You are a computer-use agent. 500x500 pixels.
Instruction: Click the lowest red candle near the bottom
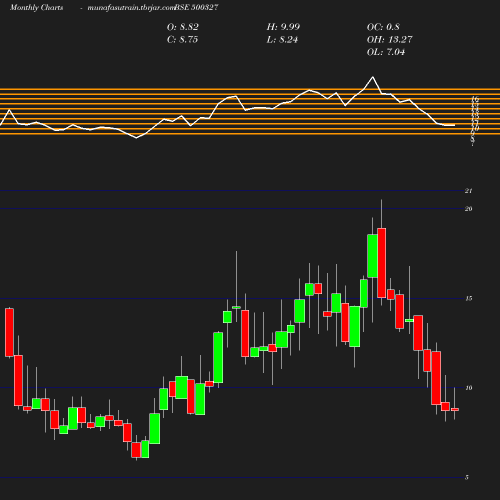(136, 450)
